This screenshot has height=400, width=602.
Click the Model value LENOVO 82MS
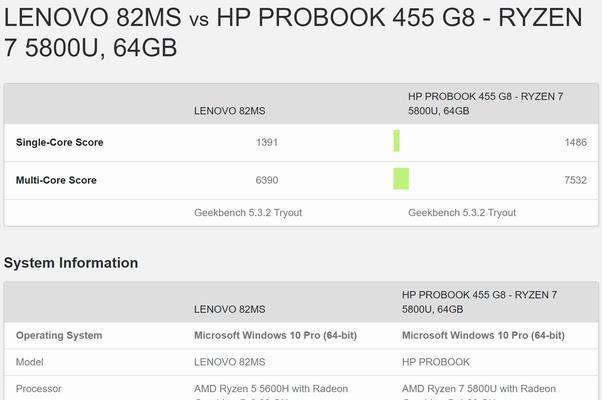click(230, 362)
